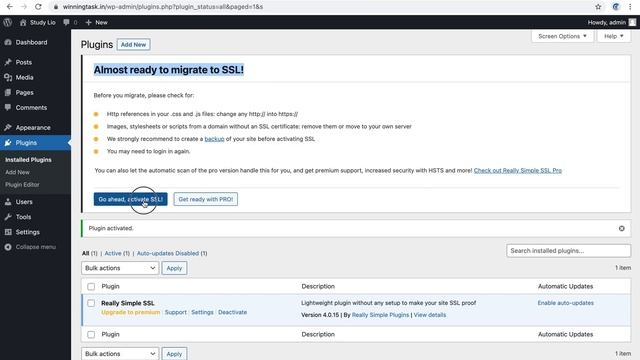Expand the Screen Options panel
Image resolution: width=640 pixels, height=360 pixels.
pyautogui.click(x=562, y=36)
